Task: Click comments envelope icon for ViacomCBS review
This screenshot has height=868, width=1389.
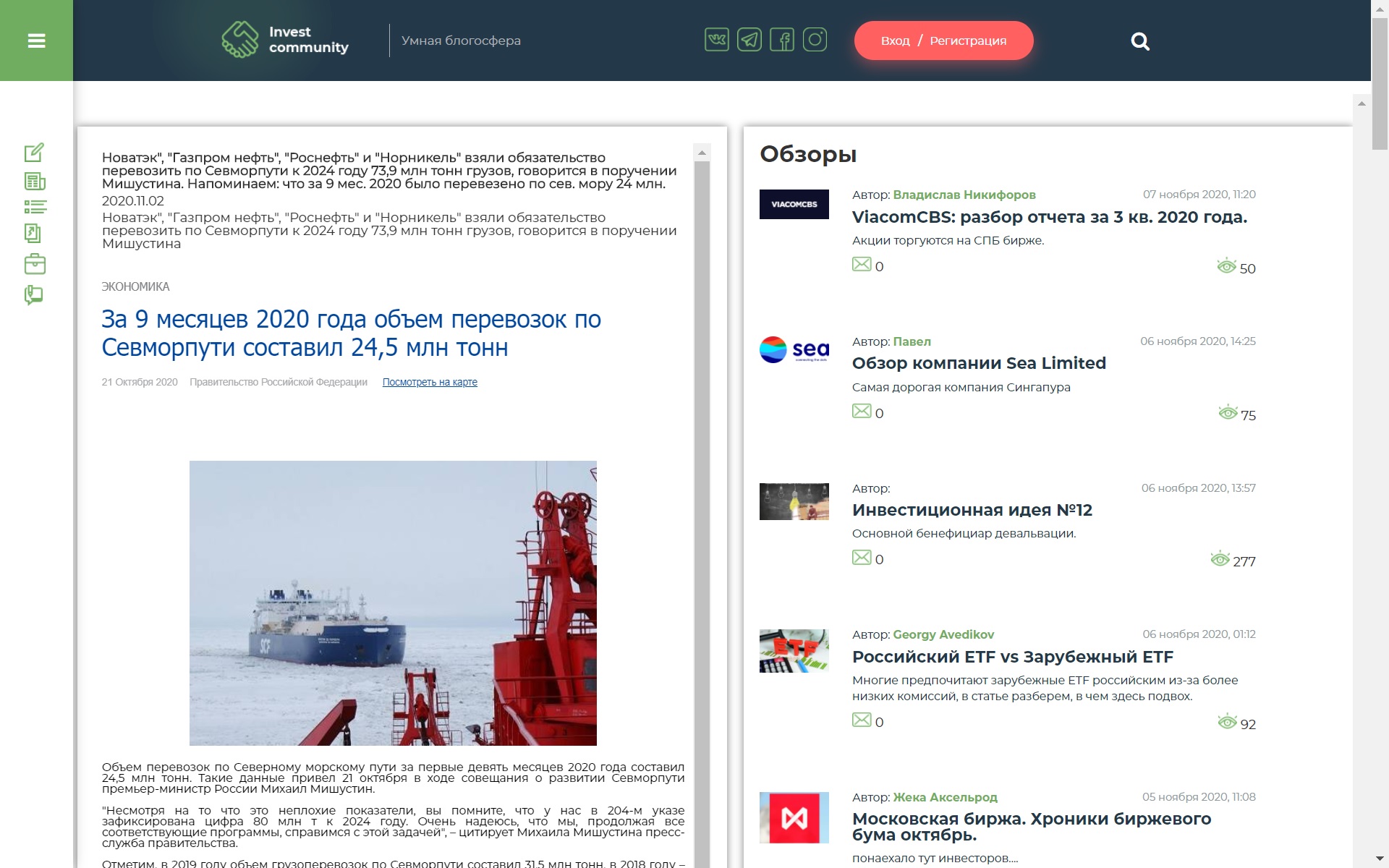Action: 862,264
